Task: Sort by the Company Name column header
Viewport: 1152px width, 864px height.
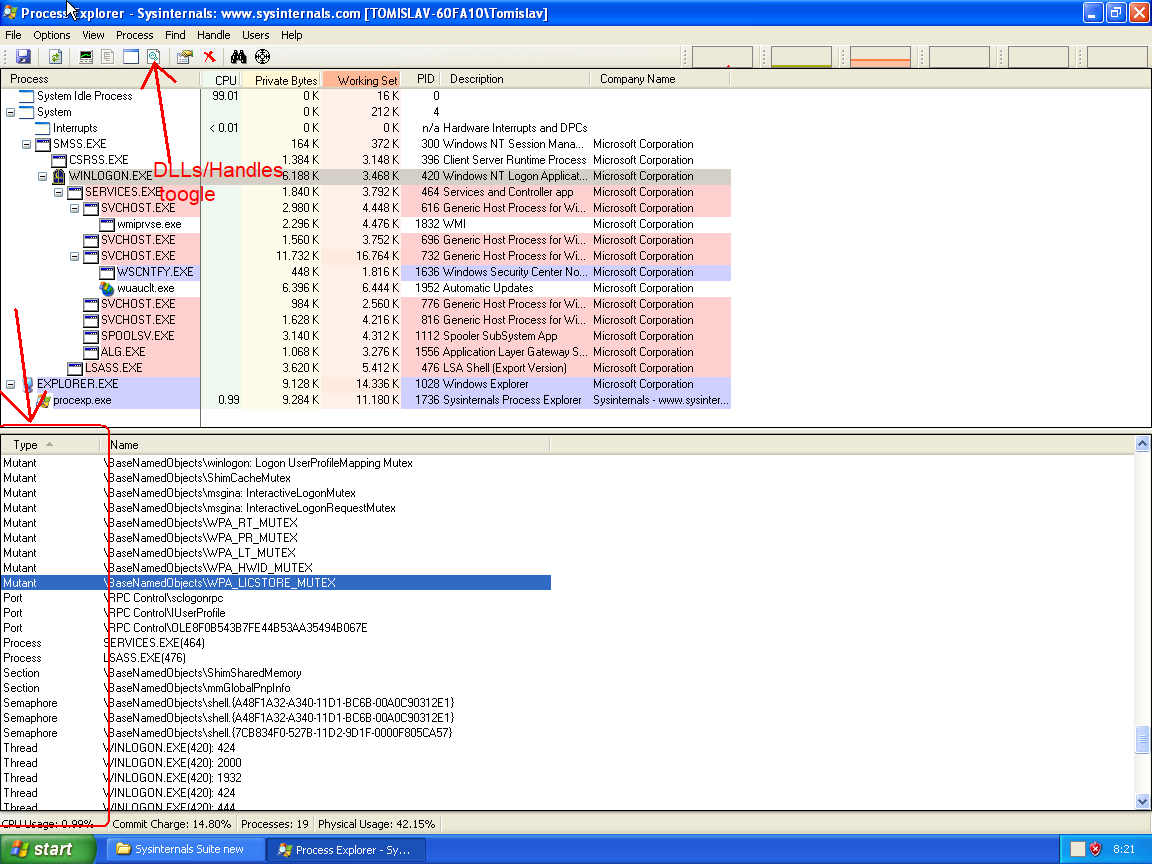Action: 660,79
